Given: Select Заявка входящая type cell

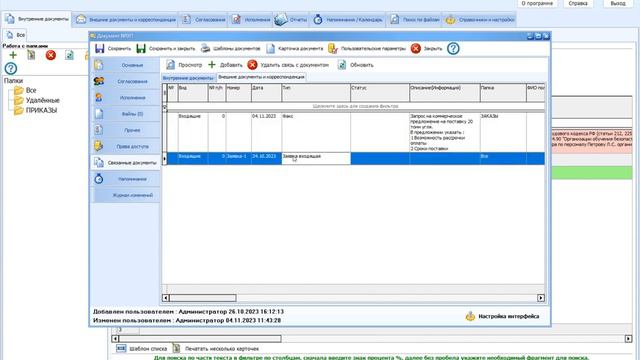Looking at the screenshot, I should [x=316, y=158].
